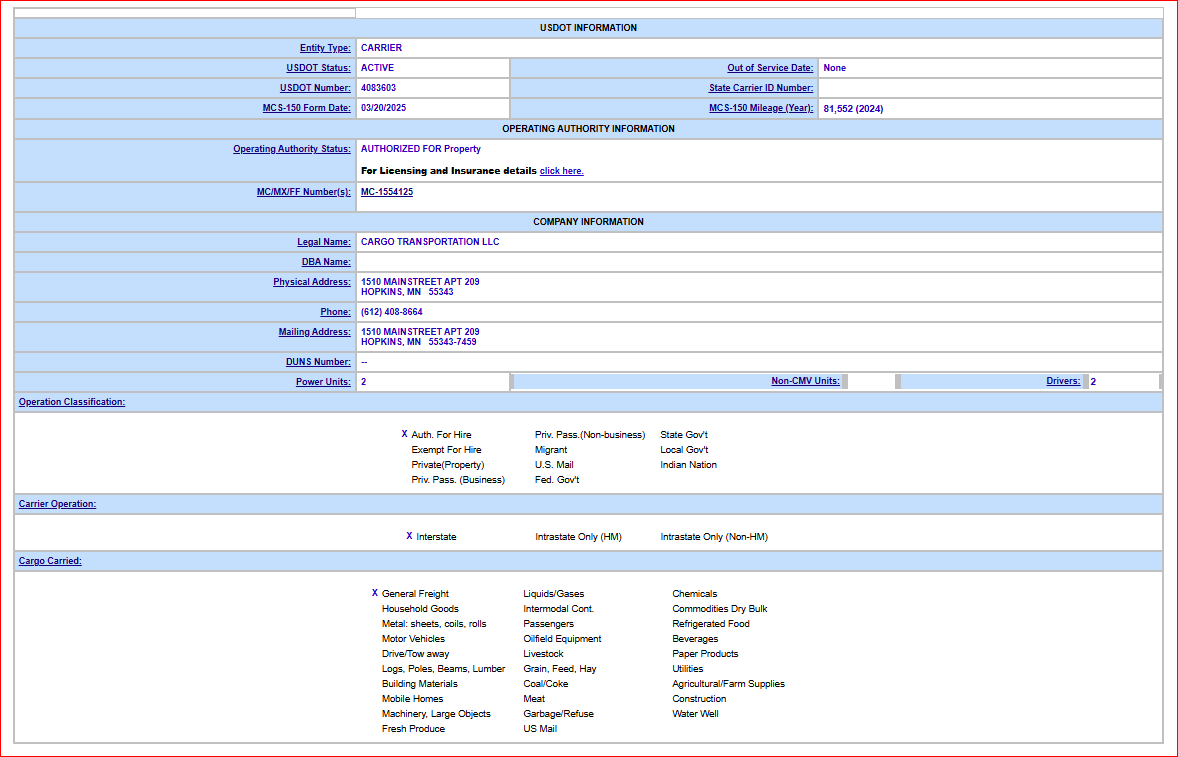The height and width of the screenshot is (757, 1178).
Task: Click the 'Oilfield Equipment' cargo entry
Action: tap(562, 639)
